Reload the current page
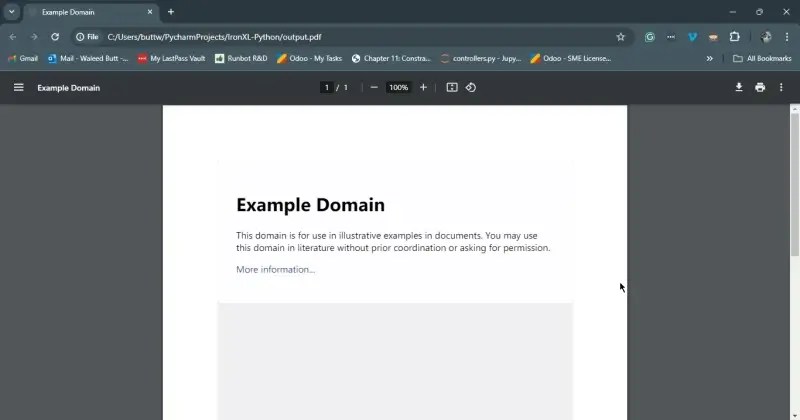This screenshot has height=420, width=800. [x=55, y=37]
